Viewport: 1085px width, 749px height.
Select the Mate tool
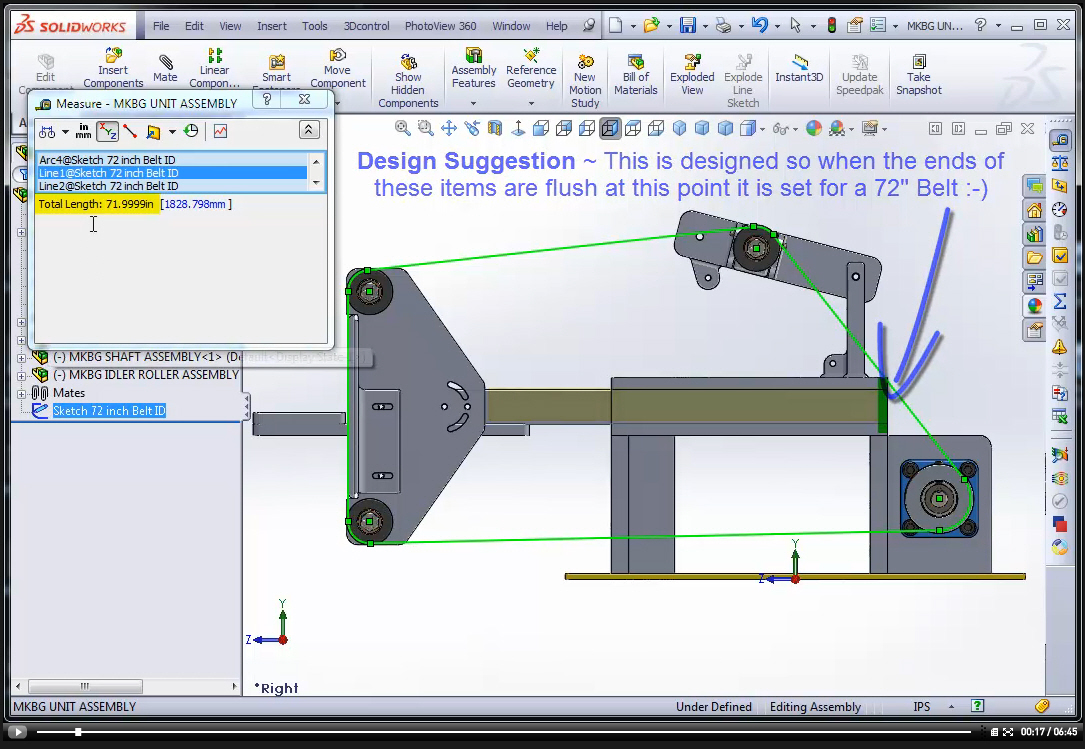[x=165, y=69]
